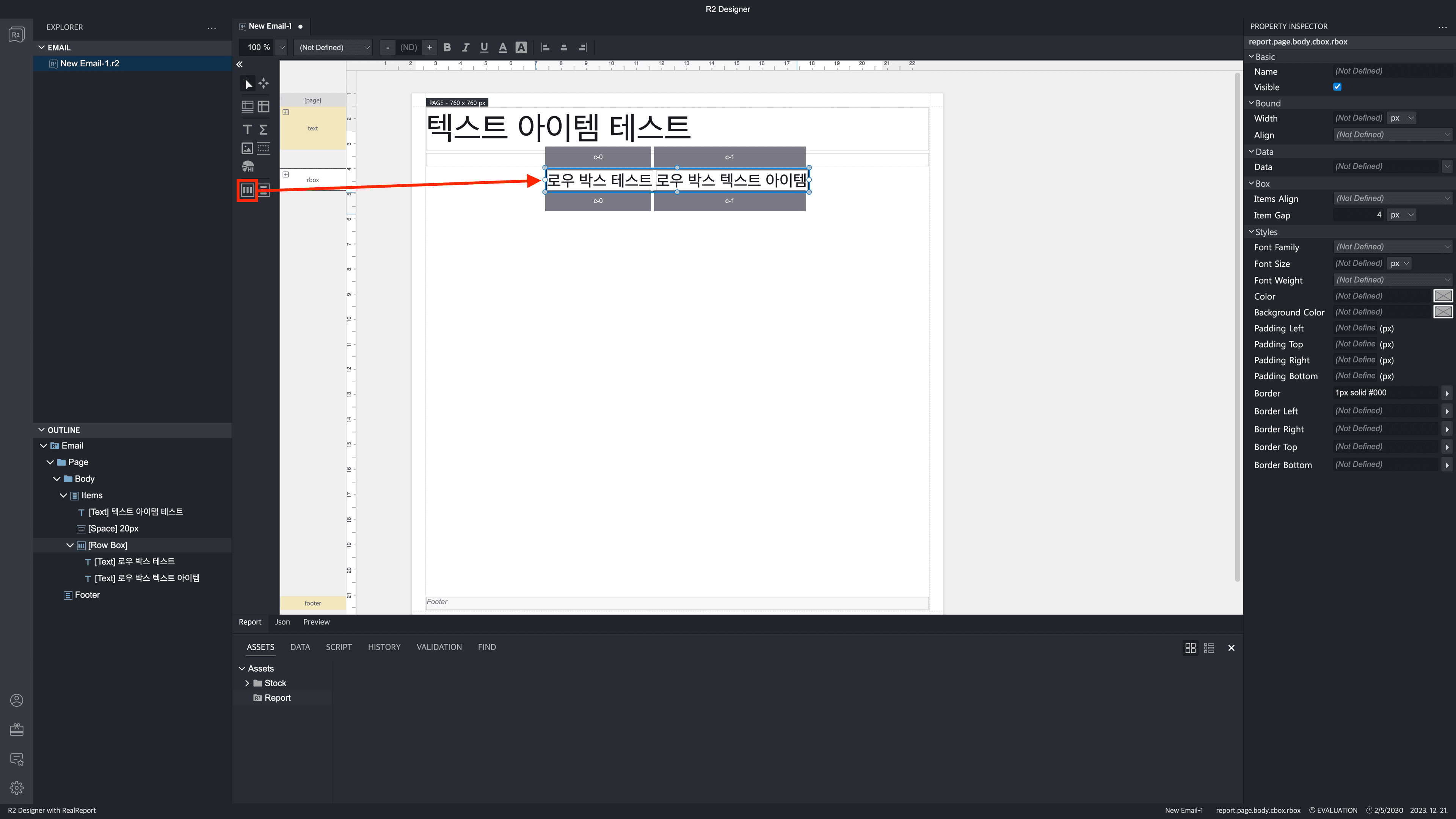The image size is (1456, 819).
Task: Select the Row Box tool
Action: tap(248, 190)
